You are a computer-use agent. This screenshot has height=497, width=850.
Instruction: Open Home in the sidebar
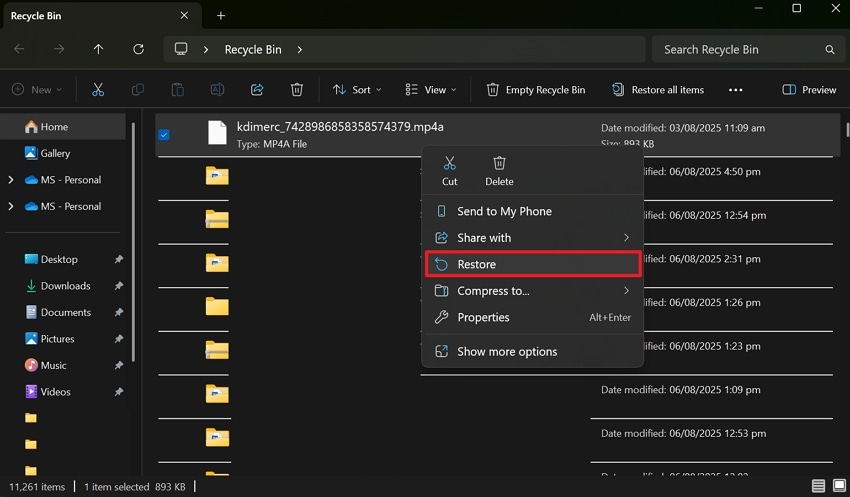[63, 127]
